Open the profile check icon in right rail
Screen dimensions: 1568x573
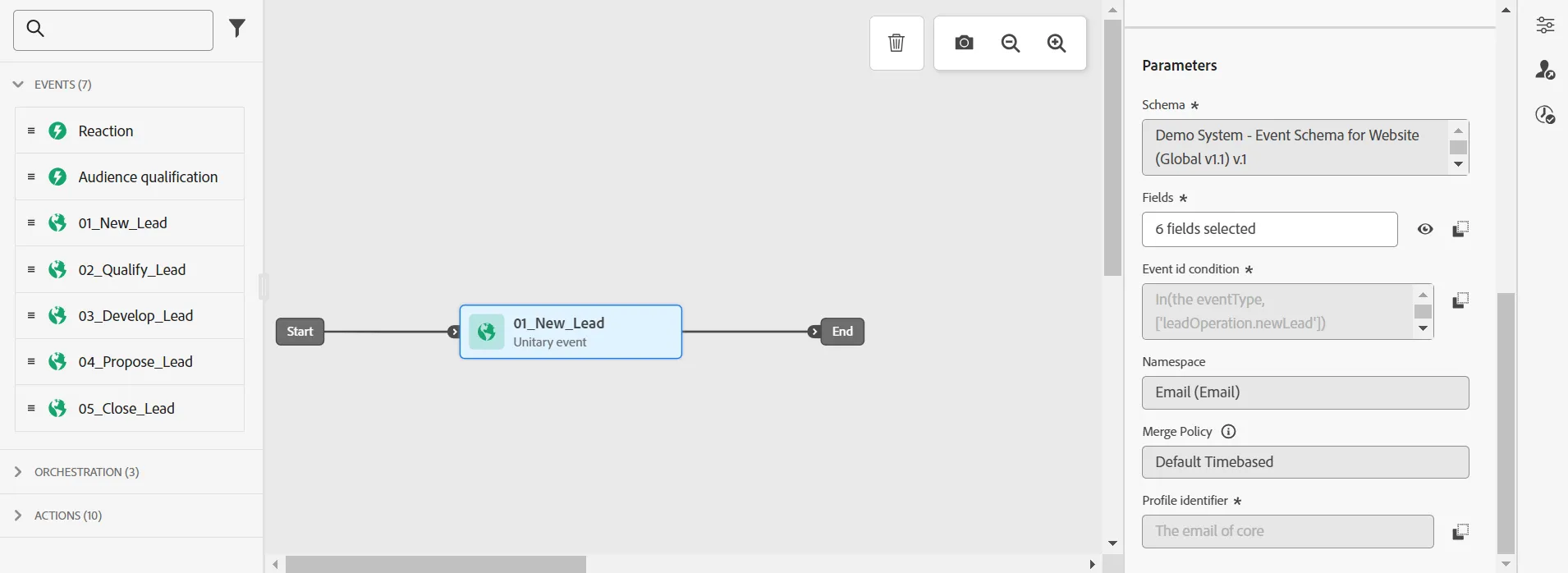1545,70
